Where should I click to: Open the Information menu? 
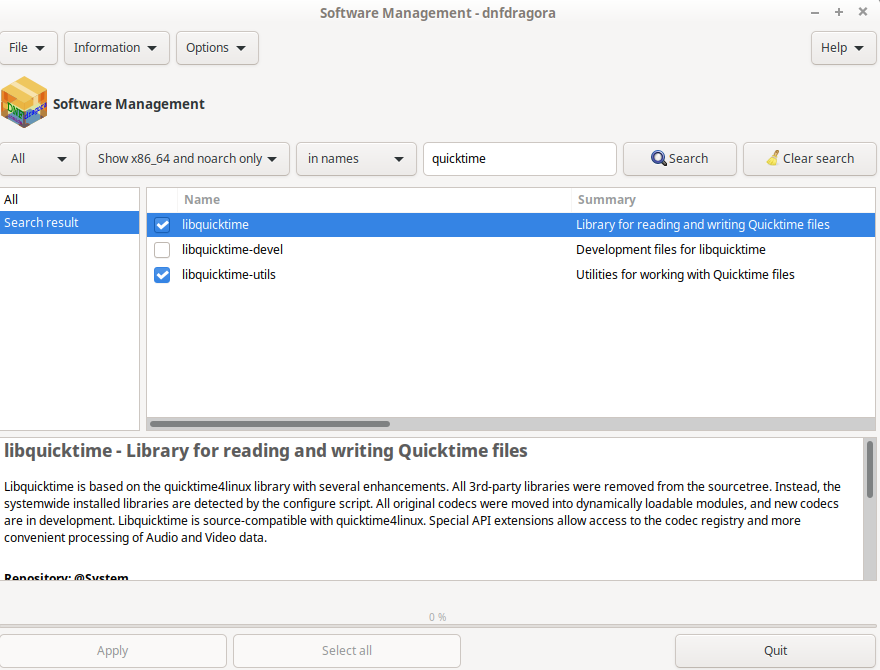click(116, 48)
